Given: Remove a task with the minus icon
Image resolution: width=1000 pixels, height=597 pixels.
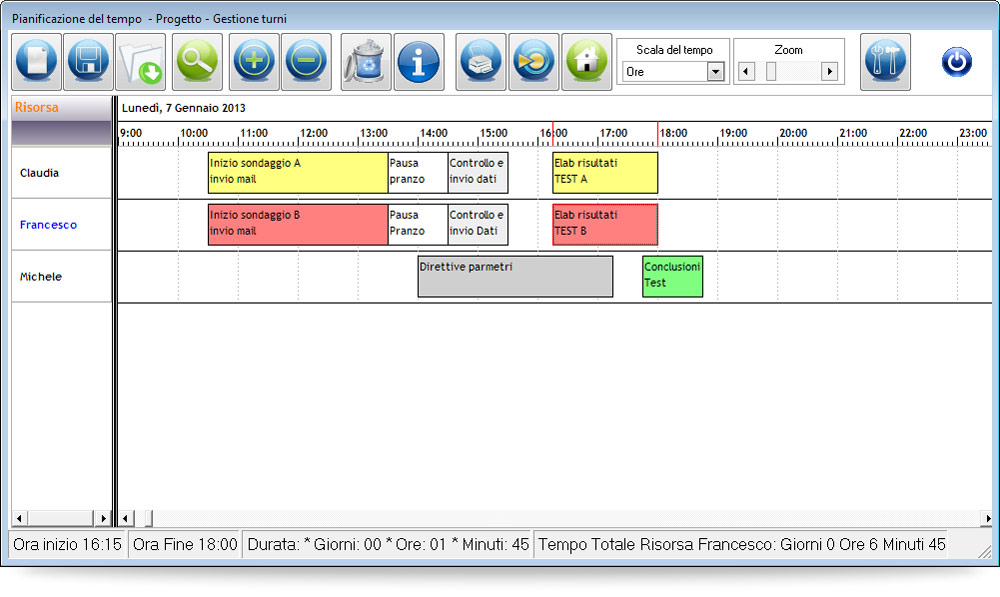Looking at the screenshot, I should point(306,62).
